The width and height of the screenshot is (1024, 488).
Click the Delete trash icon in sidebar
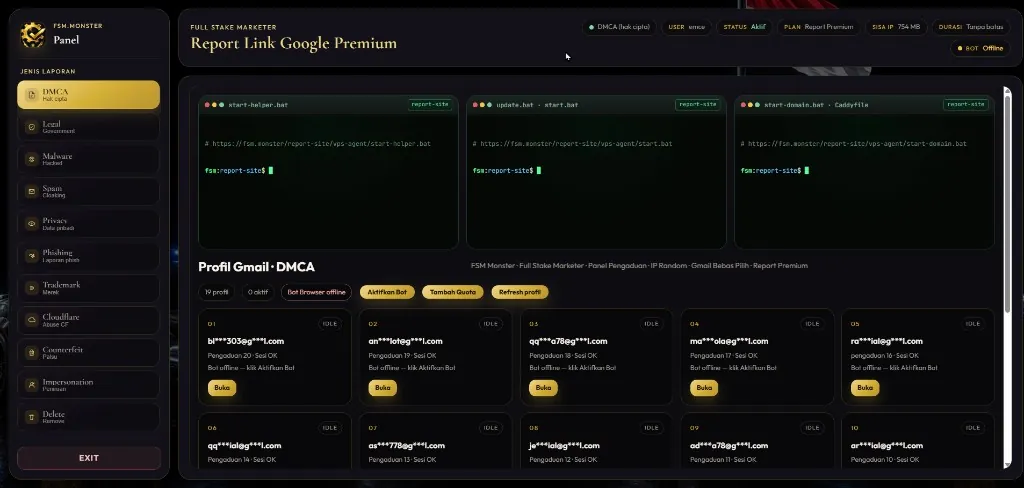click(x=31, y=417)
